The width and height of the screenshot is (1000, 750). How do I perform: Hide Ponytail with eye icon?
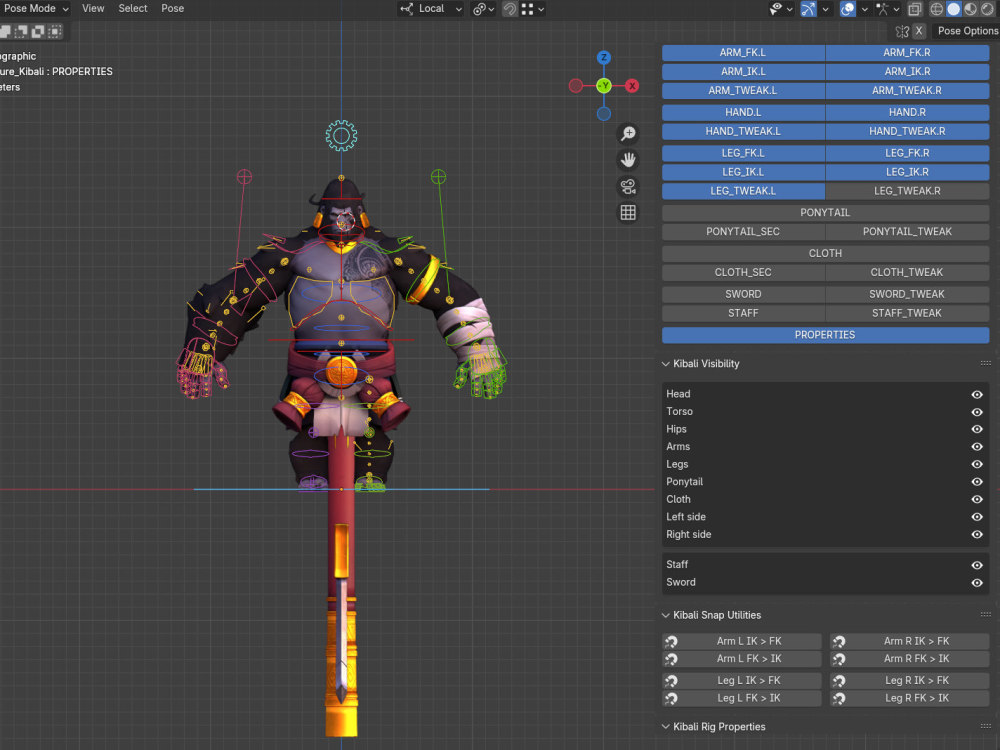pos(976,482)
